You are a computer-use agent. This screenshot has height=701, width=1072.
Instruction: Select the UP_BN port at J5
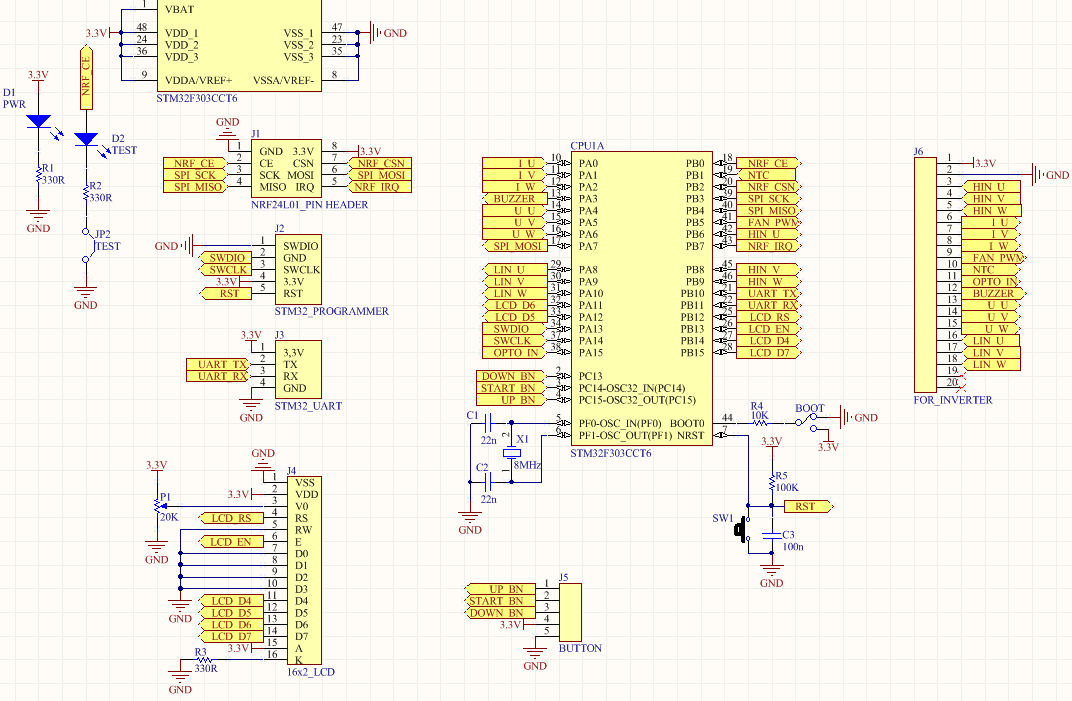point(501,589)
